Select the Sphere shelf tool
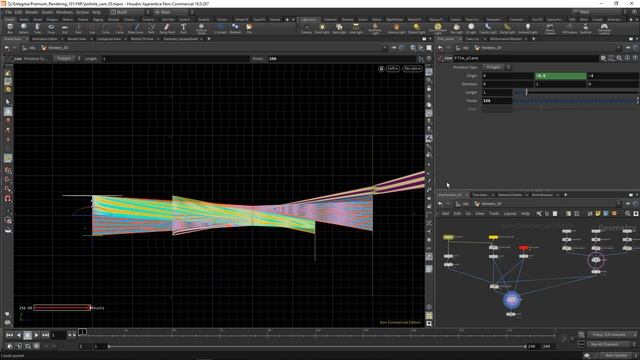This screenshot has height=360, width=640. click(24, 28)
